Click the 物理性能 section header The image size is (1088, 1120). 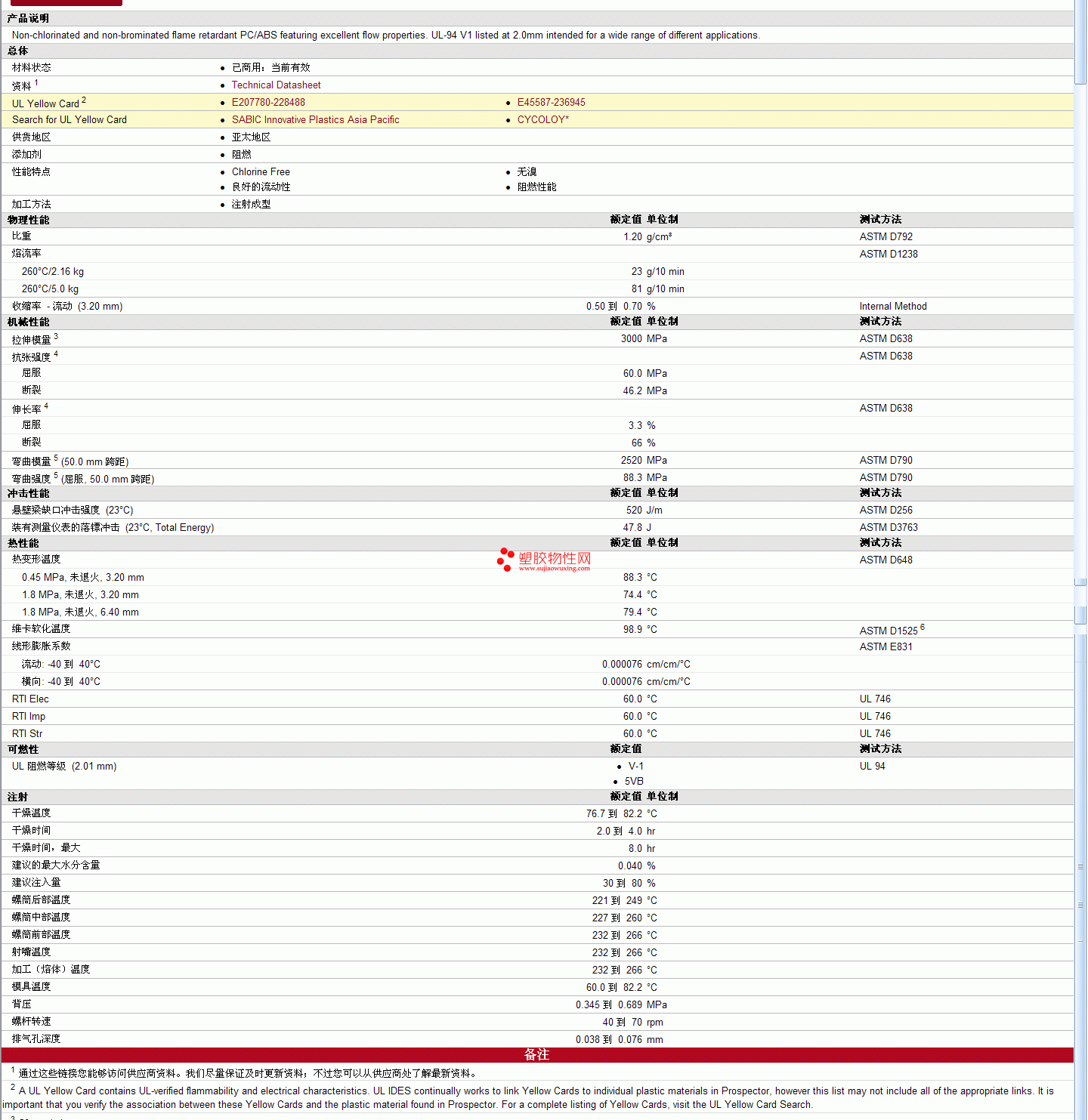coord(28,220)
